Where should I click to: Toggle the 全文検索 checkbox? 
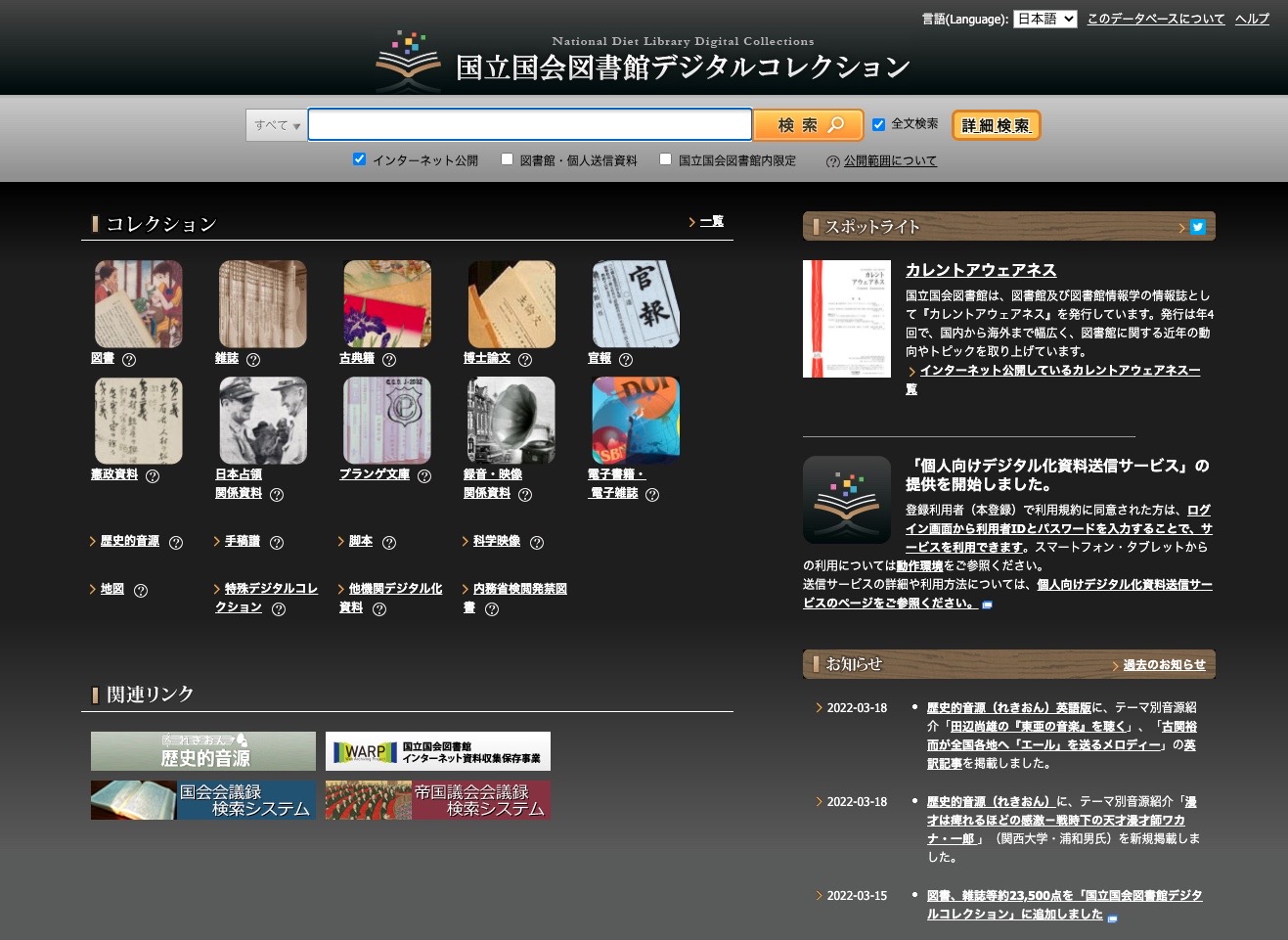coord(878,124)
